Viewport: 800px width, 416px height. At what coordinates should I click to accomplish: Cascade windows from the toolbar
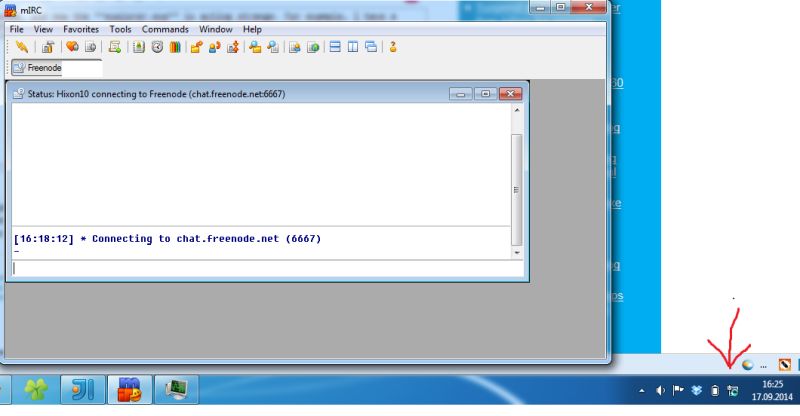371,47
